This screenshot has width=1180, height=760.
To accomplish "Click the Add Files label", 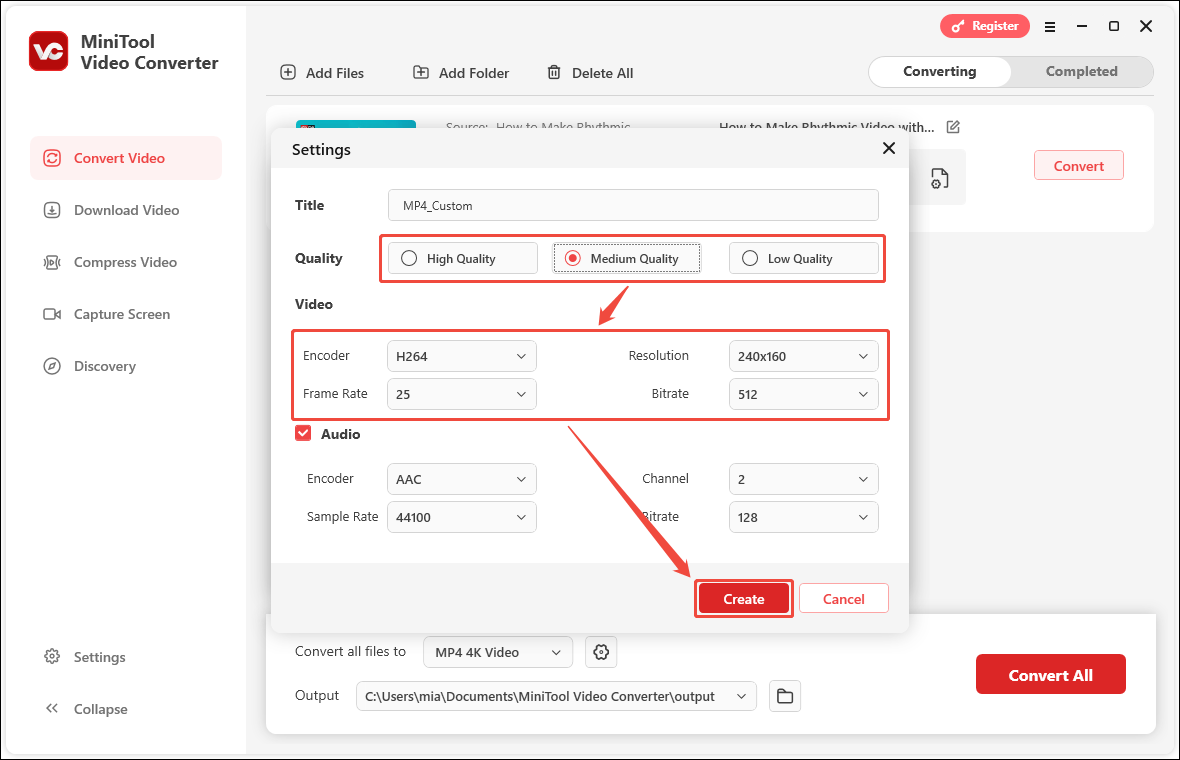I will coord(335,73).
